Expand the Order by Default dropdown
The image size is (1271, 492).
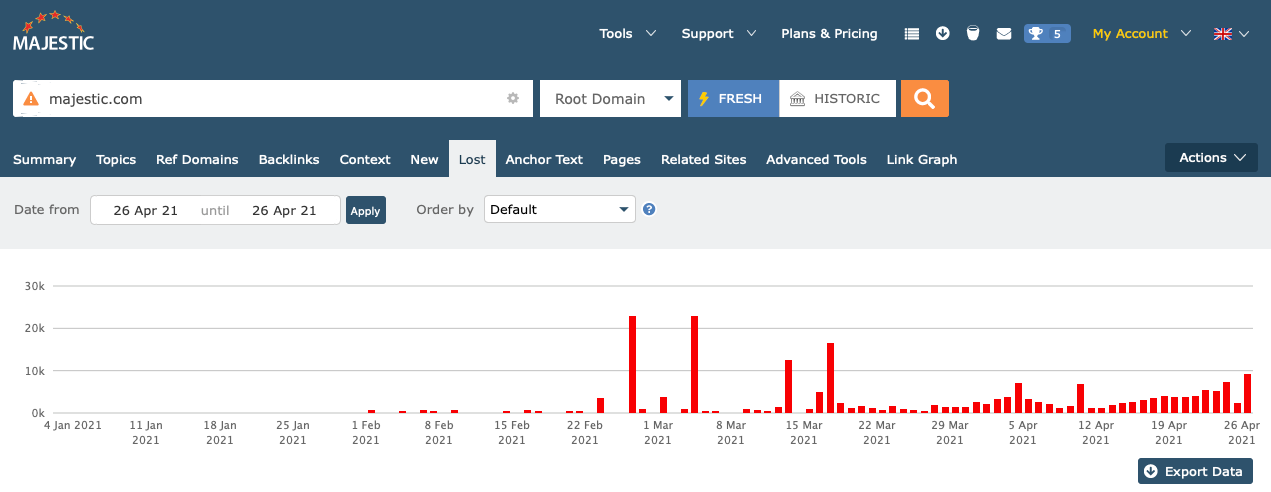point(559,210)
